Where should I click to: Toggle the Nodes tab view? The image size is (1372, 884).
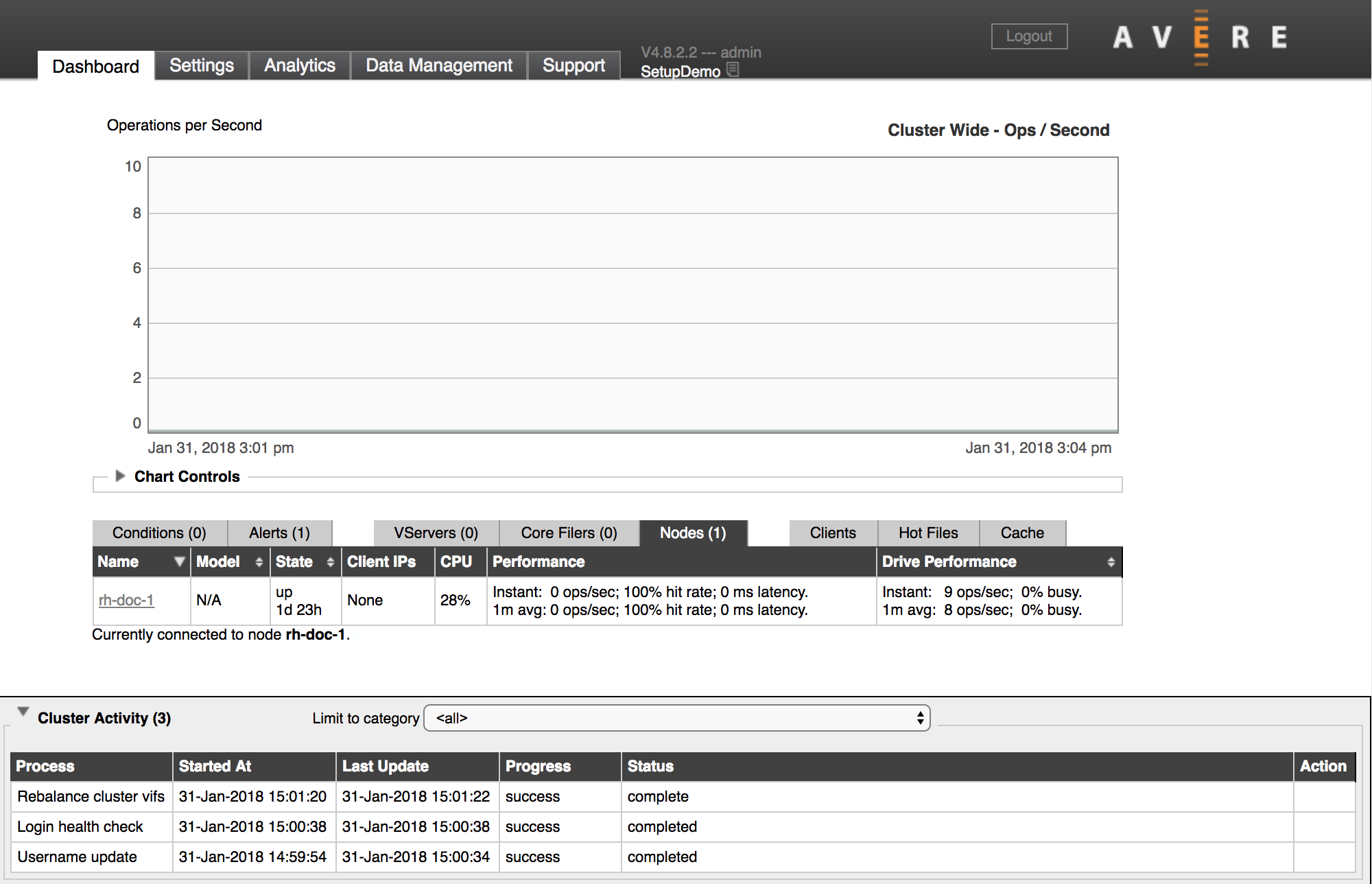693,532
